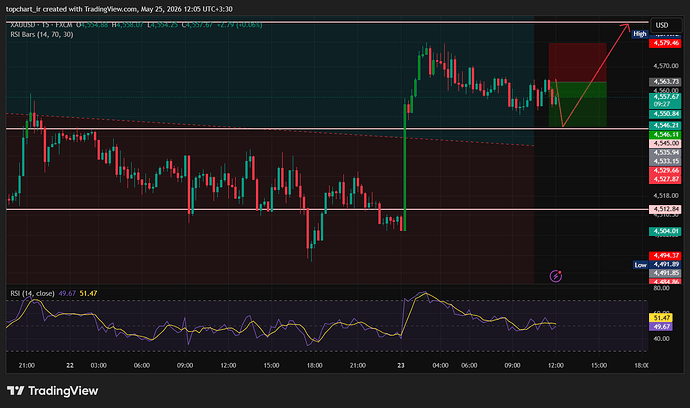The width and height of the screenshot is (690, 408).
Task: Click the Low price marker label
Action: tap(640, 265)
